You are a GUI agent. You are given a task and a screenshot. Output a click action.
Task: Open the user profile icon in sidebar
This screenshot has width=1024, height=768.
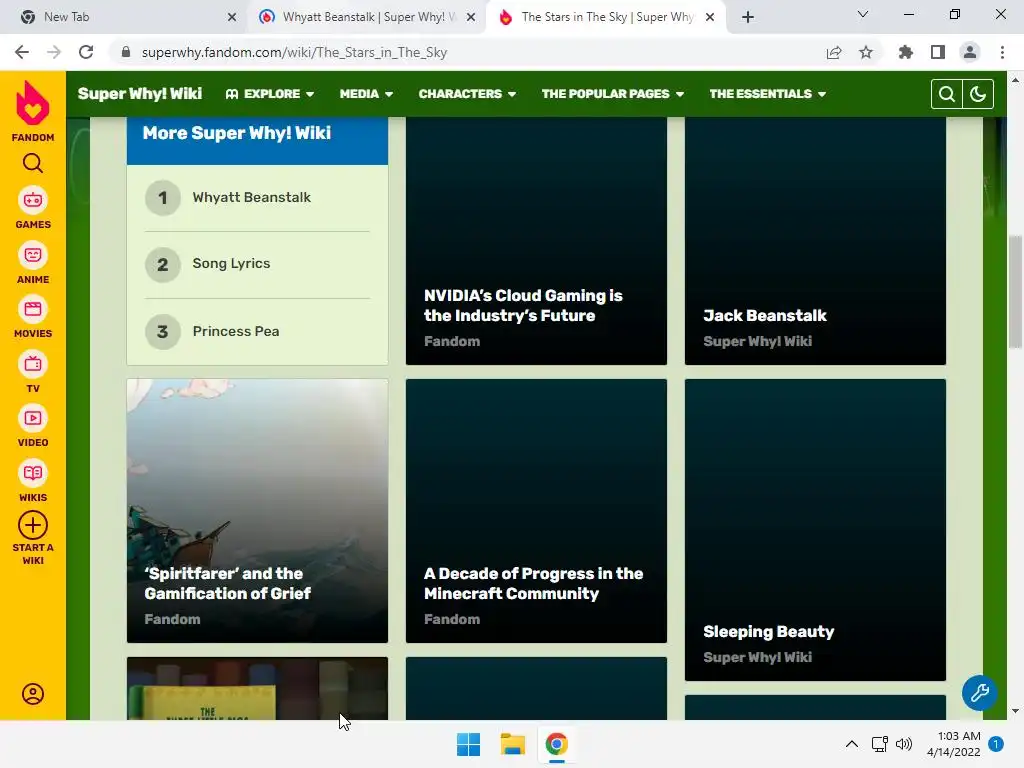tap(33, 694)
